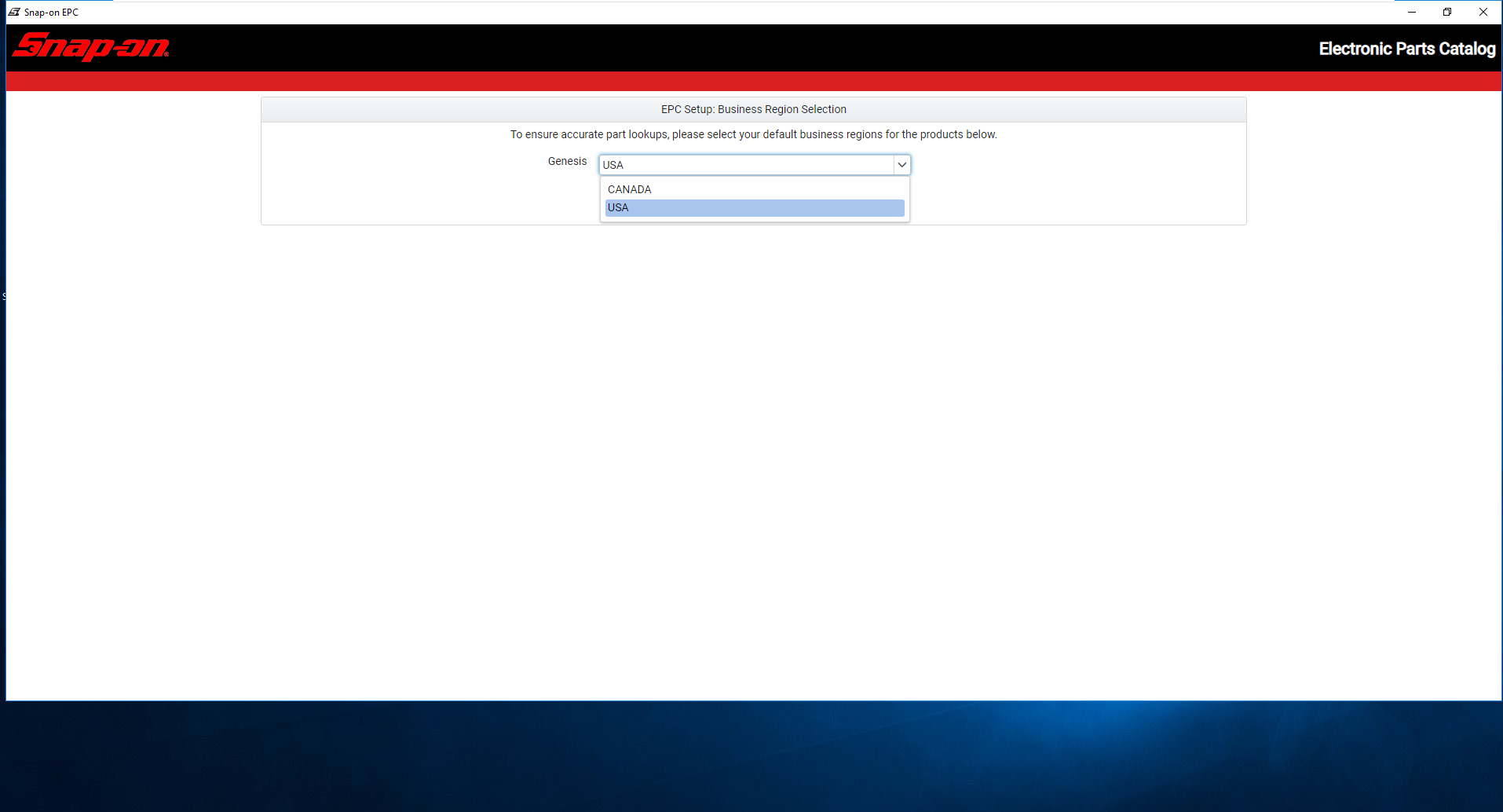Screen dimensions: 1503x812
Task: Collapse the Genesis region dropdown arrow
Action: pyautogui.click(x=901, y=165)
